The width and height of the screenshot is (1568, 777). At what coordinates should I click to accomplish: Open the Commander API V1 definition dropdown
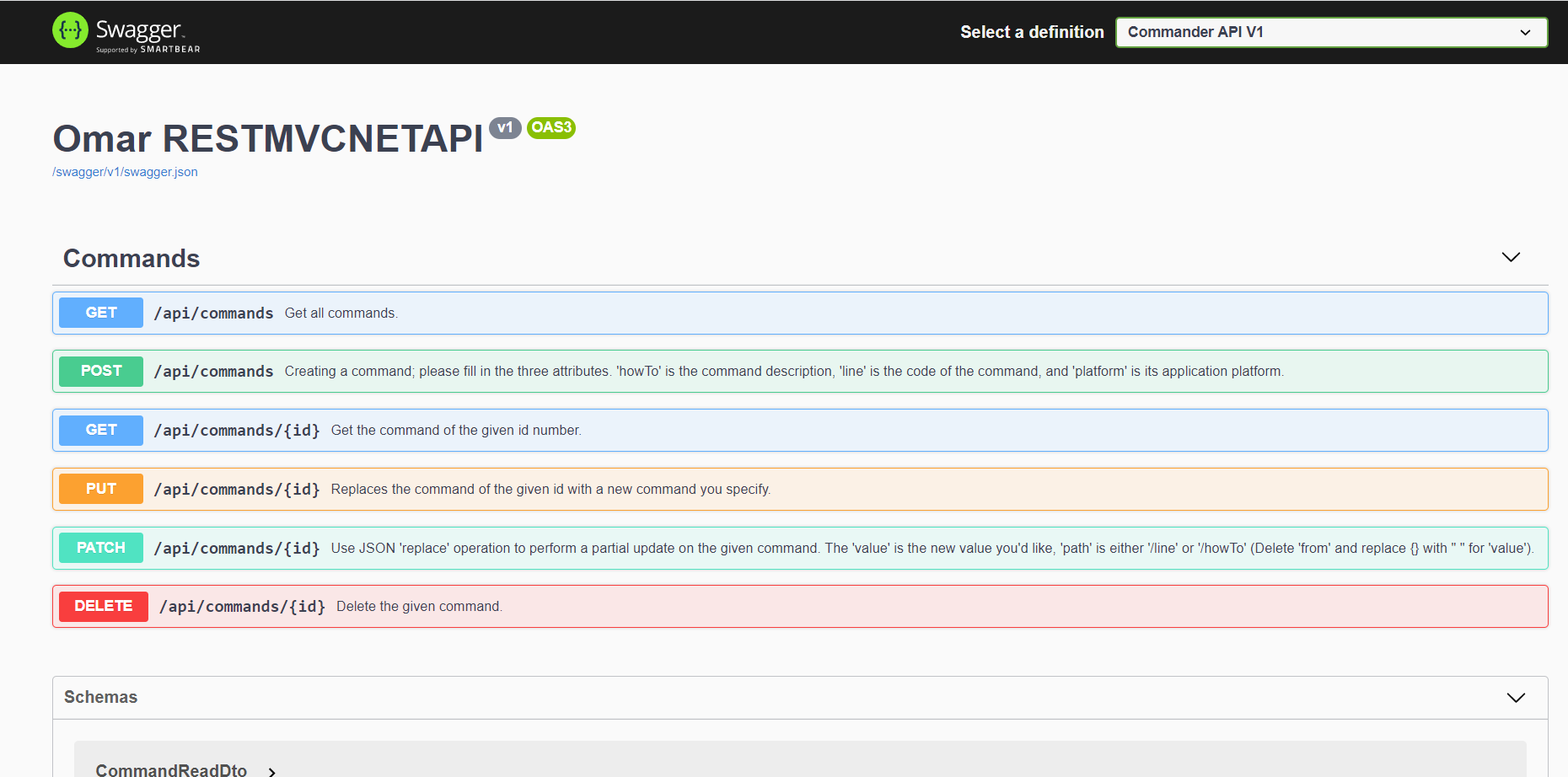click(1331, 32)
